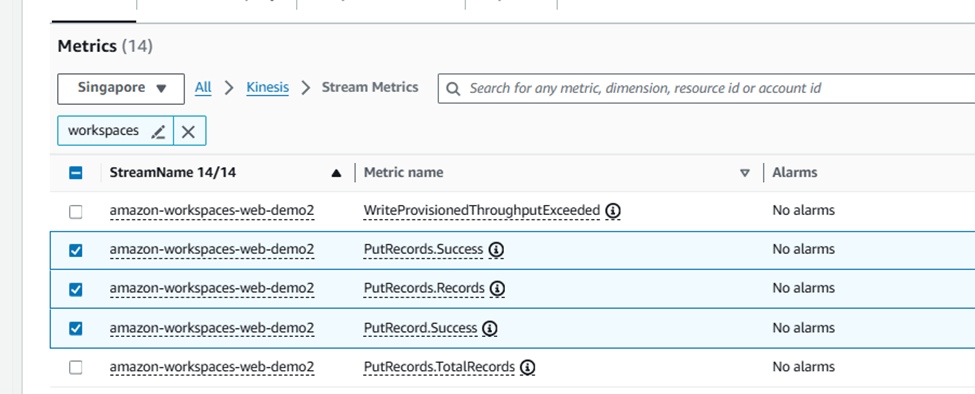Sort by Metric name column arrow
The height and width of the screenshot is (394, 975).
coord(745,173)
